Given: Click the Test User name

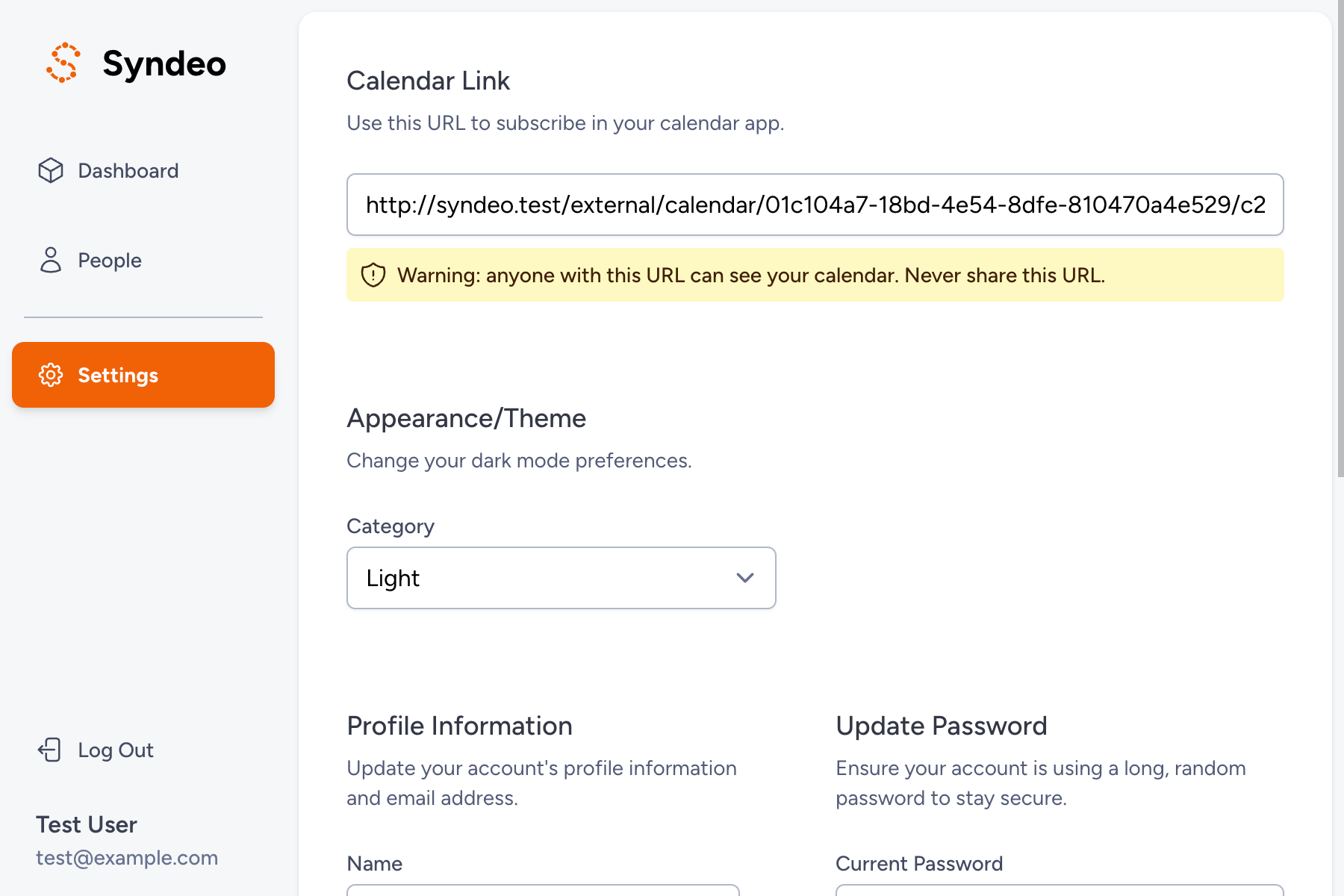Looking at the screenshot, I should pyautogui.click(x=87, y=824).
